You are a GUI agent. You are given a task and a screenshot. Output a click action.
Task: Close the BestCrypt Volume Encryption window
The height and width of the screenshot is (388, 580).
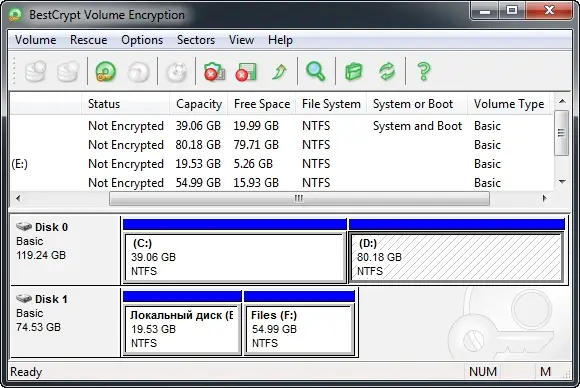549,11
